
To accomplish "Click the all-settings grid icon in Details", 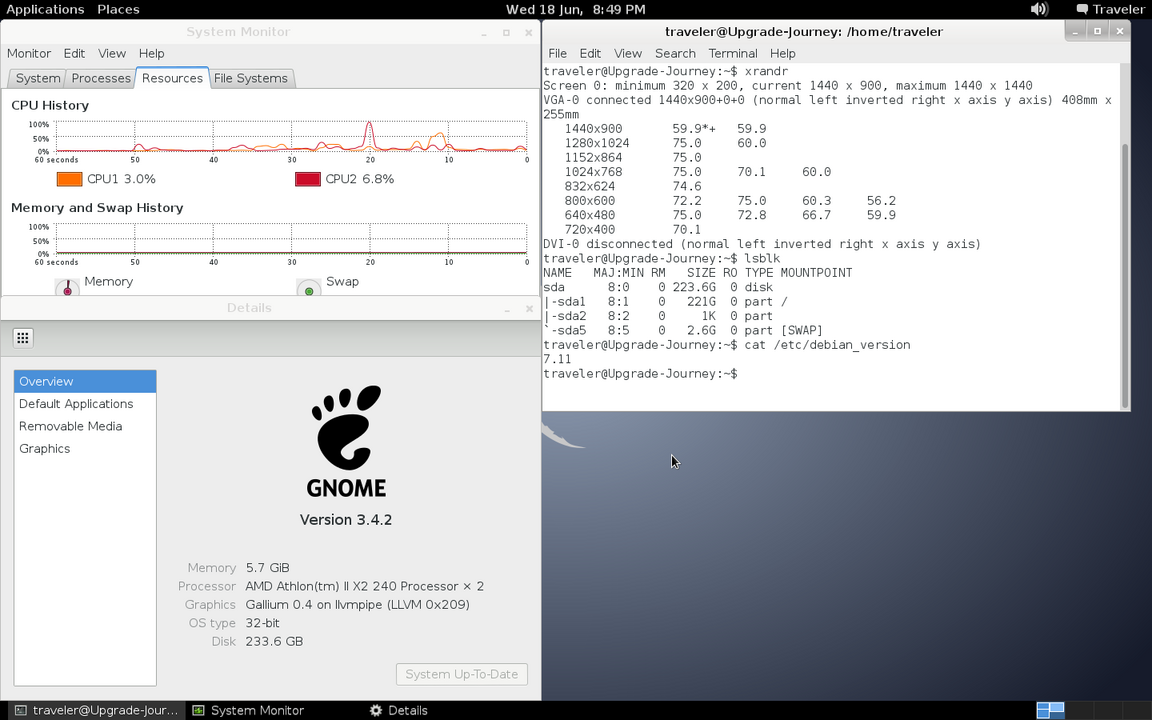I will 23,338.
